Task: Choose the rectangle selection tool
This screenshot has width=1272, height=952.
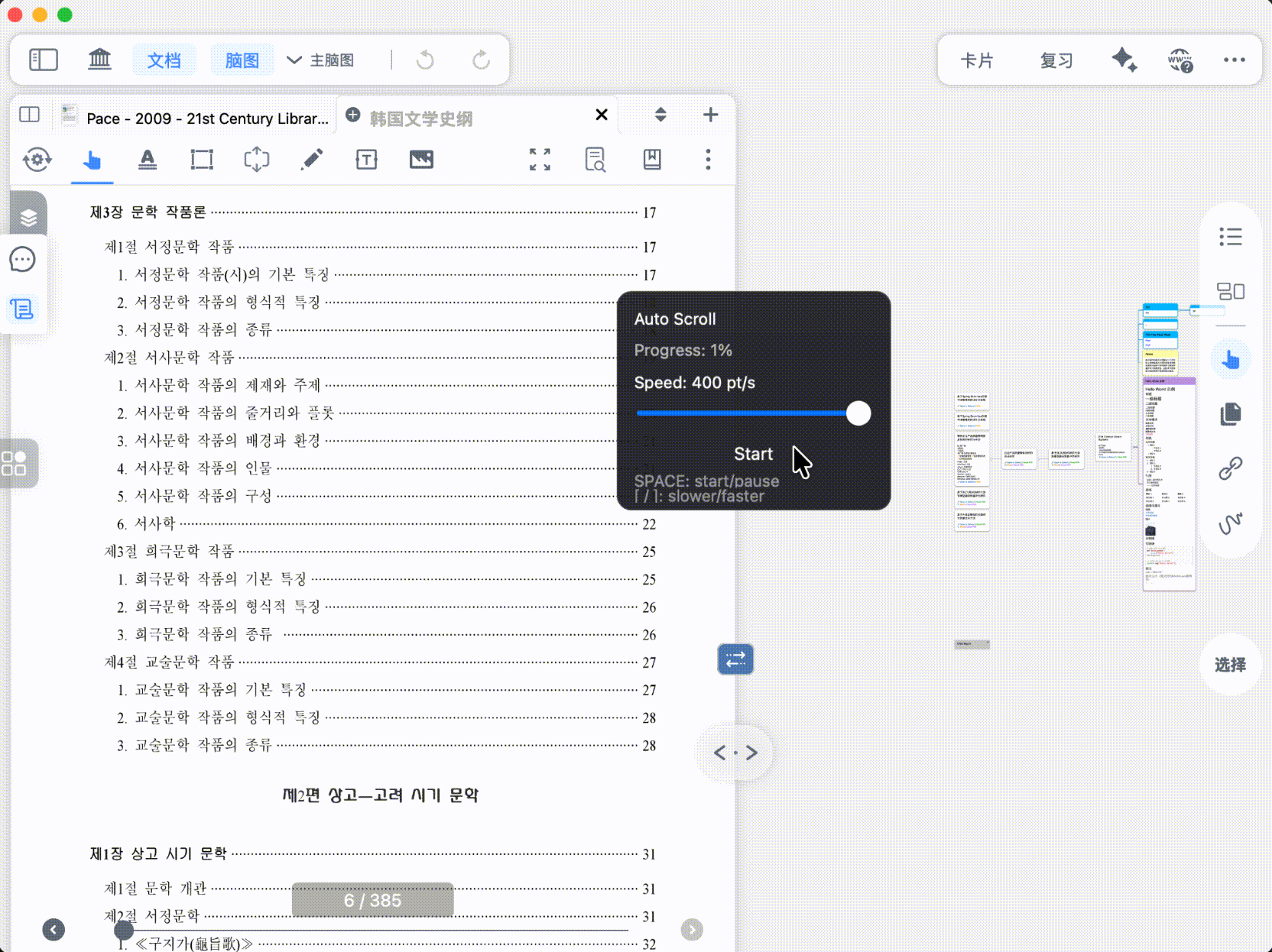Action: click(x=202, y=160)
